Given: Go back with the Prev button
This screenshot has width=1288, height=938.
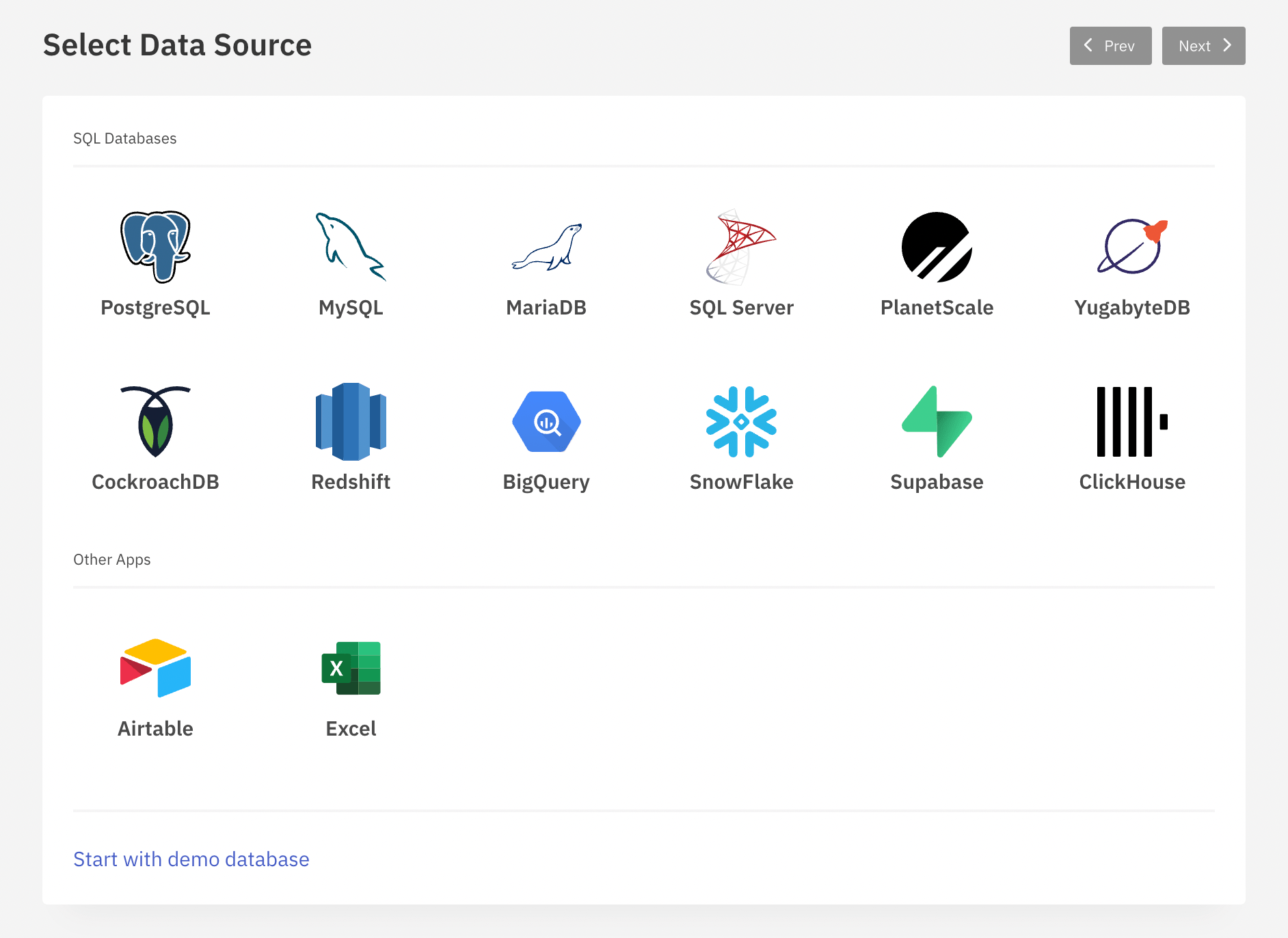Looking at the screenshot, I should pyautogui.click(x=1110, y=46).
